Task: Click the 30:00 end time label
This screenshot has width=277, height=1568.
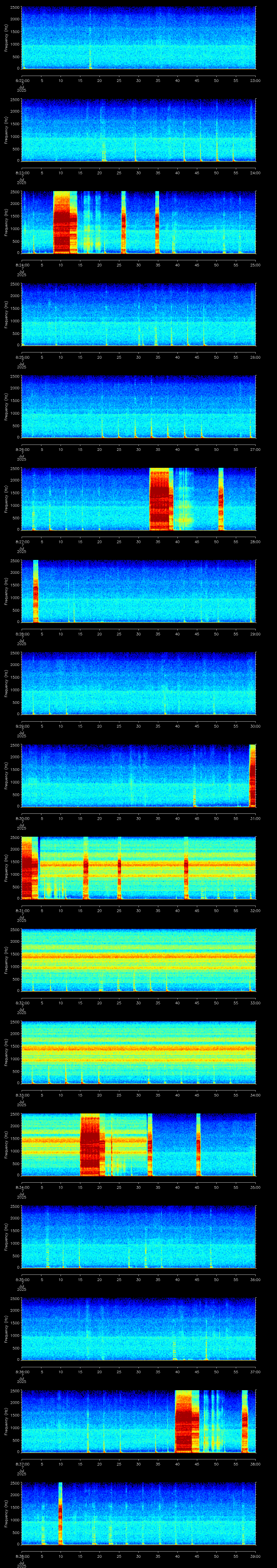Action: [255, 726]
